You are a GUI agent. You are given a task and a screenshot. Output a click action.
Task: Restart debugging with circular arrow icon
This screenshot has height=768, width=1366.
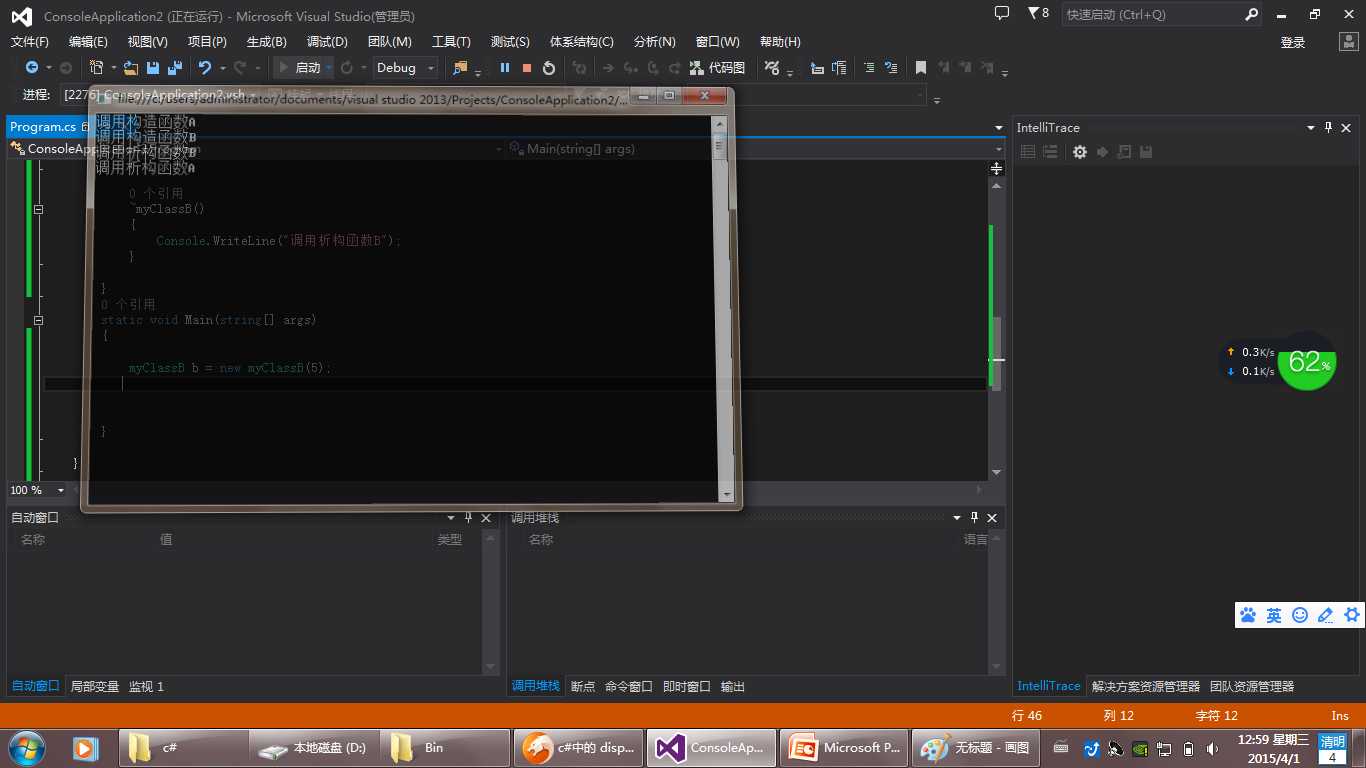549,67
